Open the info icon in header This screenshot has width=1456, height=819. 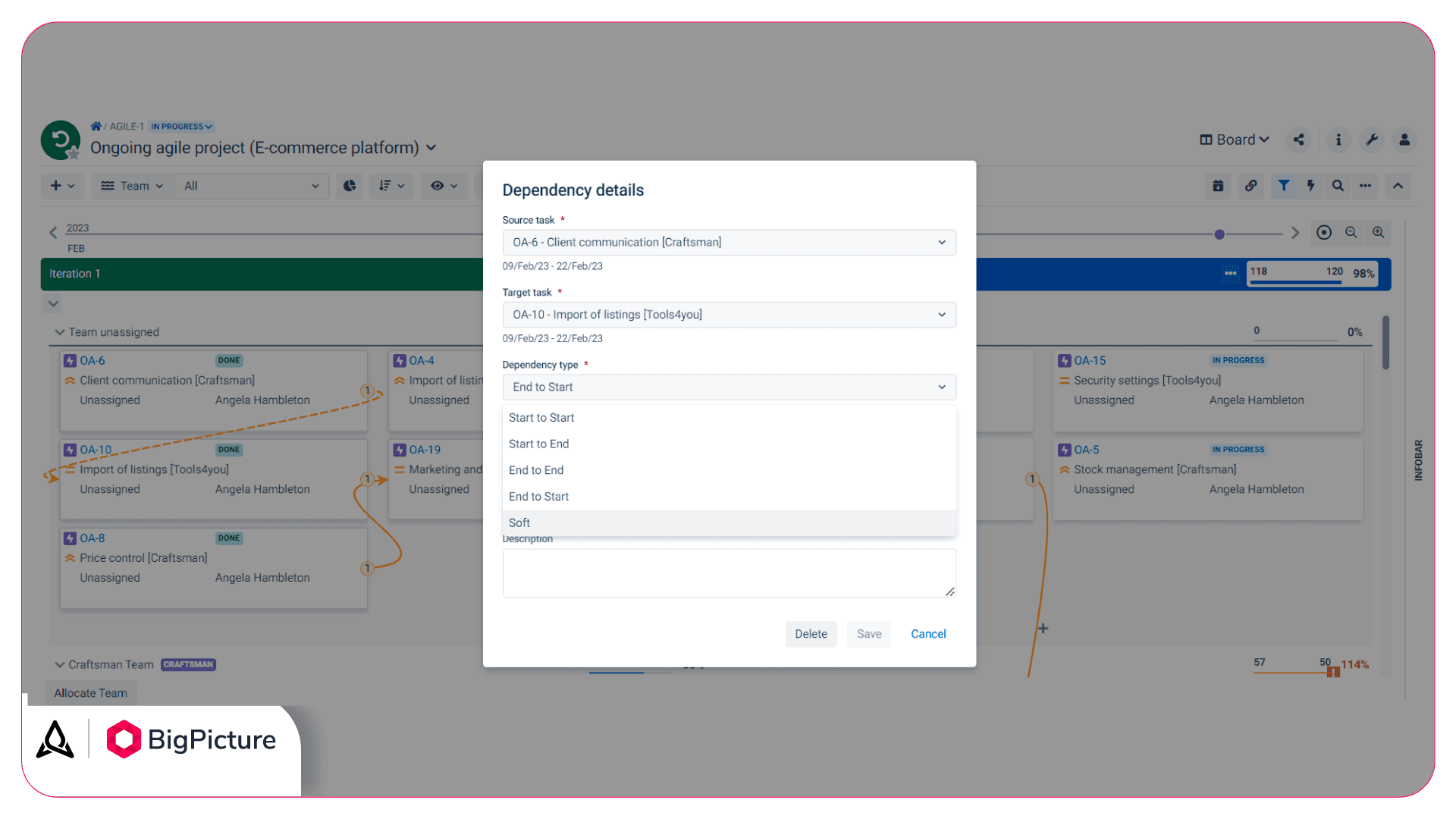point(1338,140)
